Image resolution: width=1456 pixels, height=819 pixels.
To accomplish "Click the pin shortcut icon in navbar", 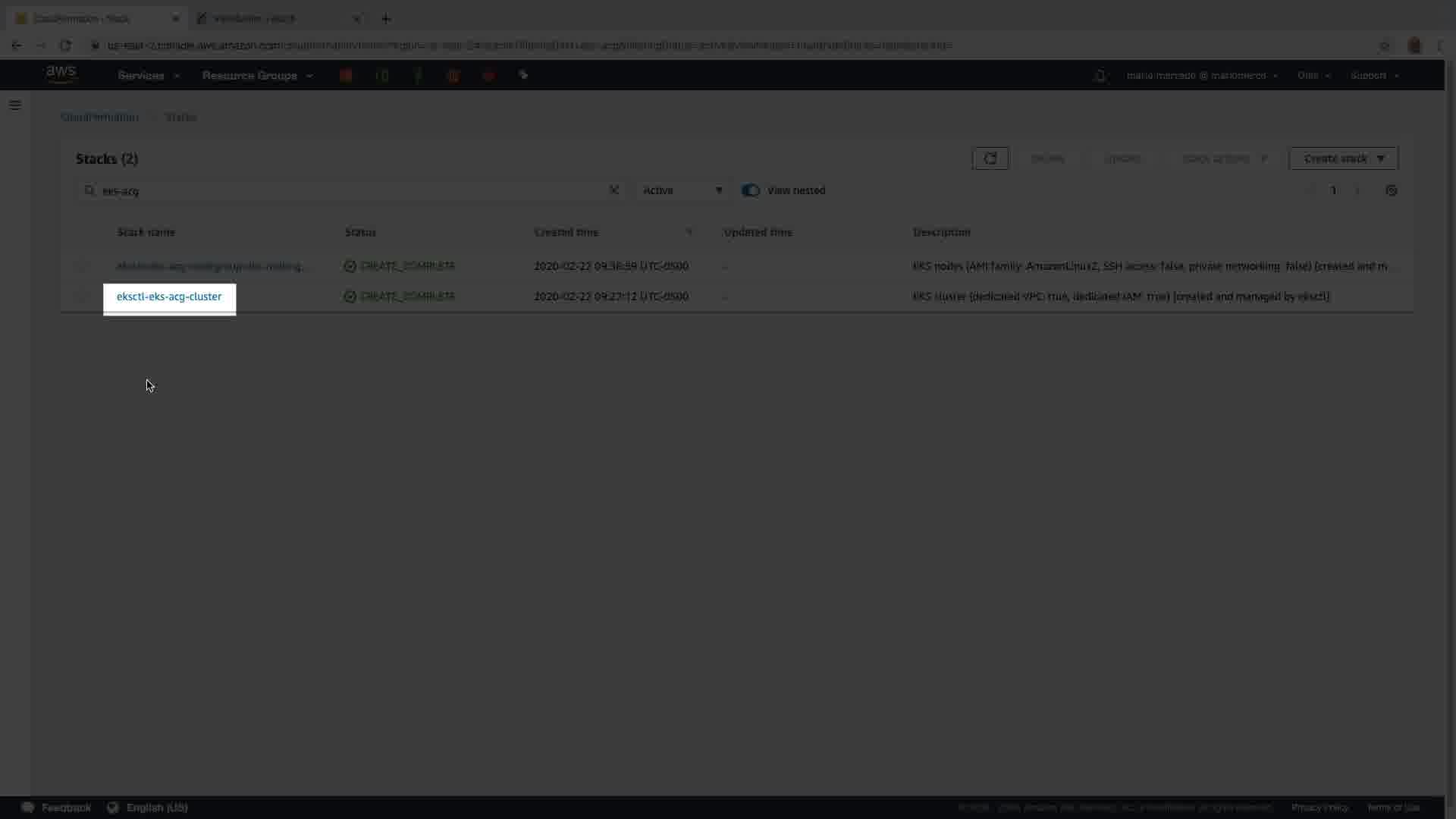I will tap(523, 75).
